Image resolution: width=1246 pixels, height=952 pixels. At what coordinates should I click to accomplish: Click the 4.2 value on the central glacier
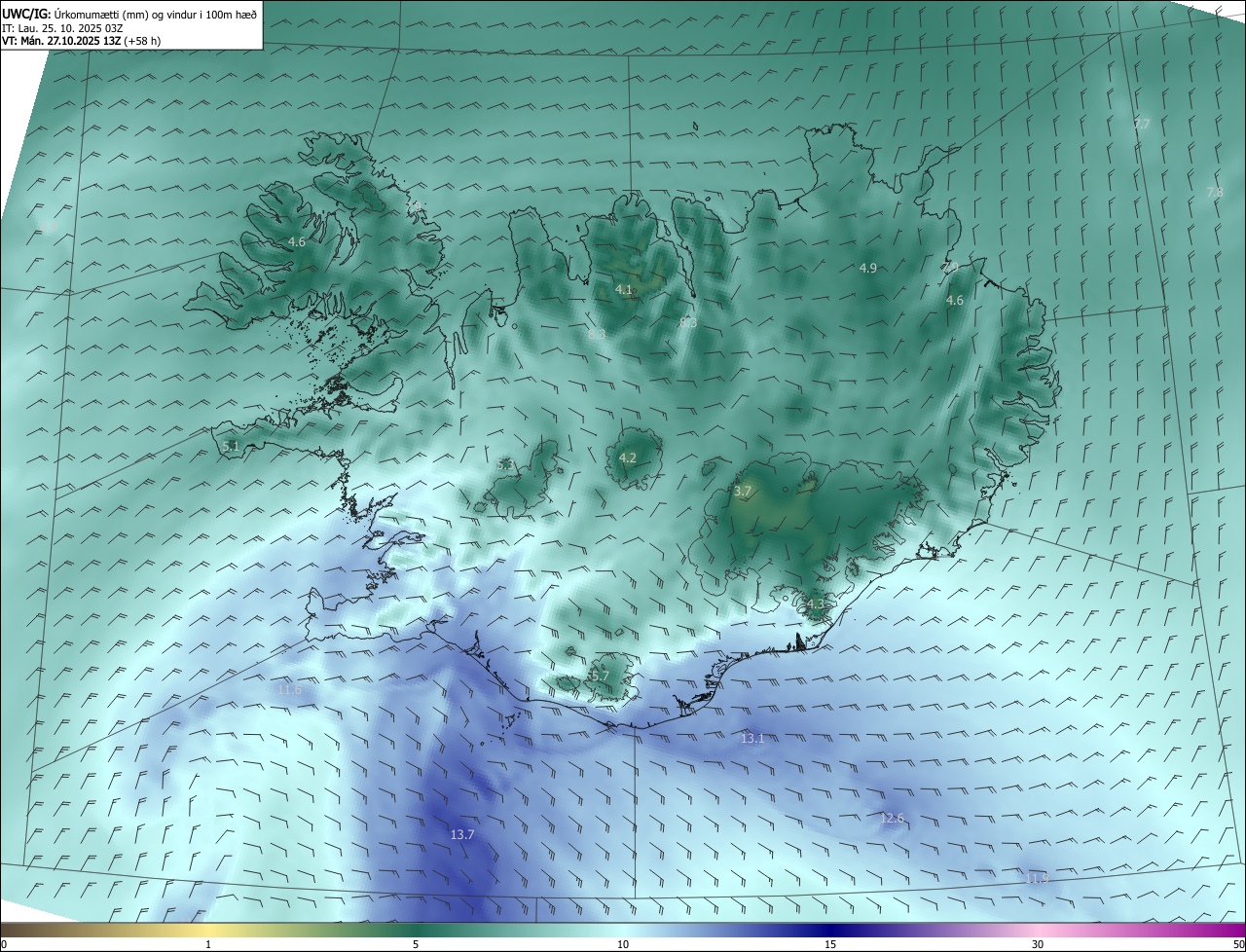click(628, 458)
